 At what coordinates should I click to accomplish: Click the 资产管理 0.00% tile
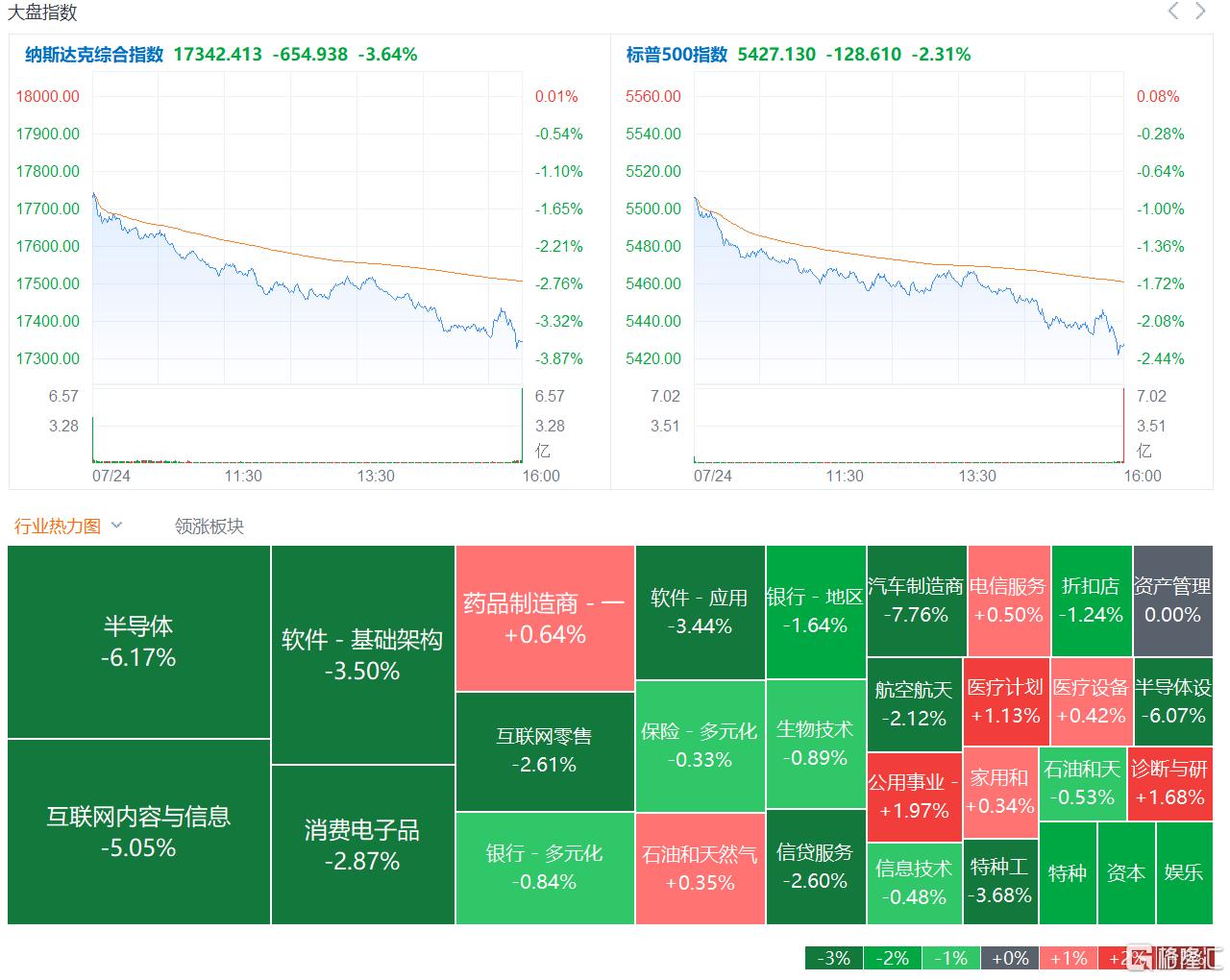coord(1172,600)
